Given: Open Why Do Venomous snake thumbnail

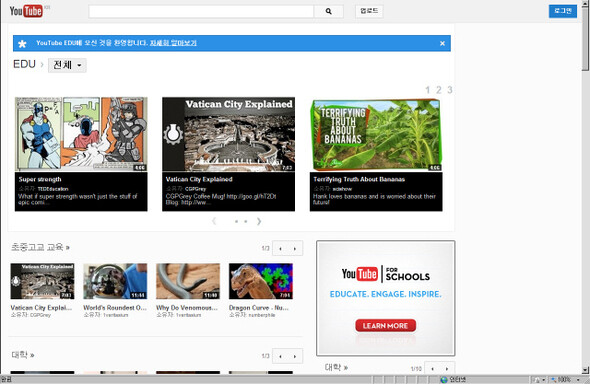Looking at the screenshot, I should 188,281.
